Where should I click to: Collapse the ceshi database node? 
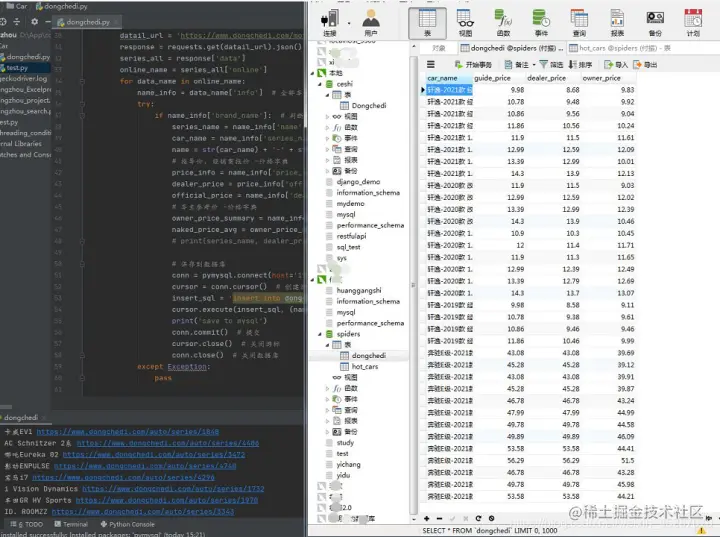tap(320, 84)
